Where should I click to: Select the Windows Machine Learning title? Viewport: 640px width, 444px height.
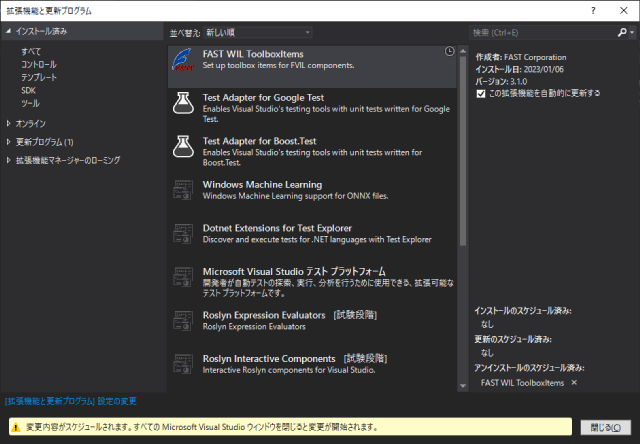click(262, 185)
